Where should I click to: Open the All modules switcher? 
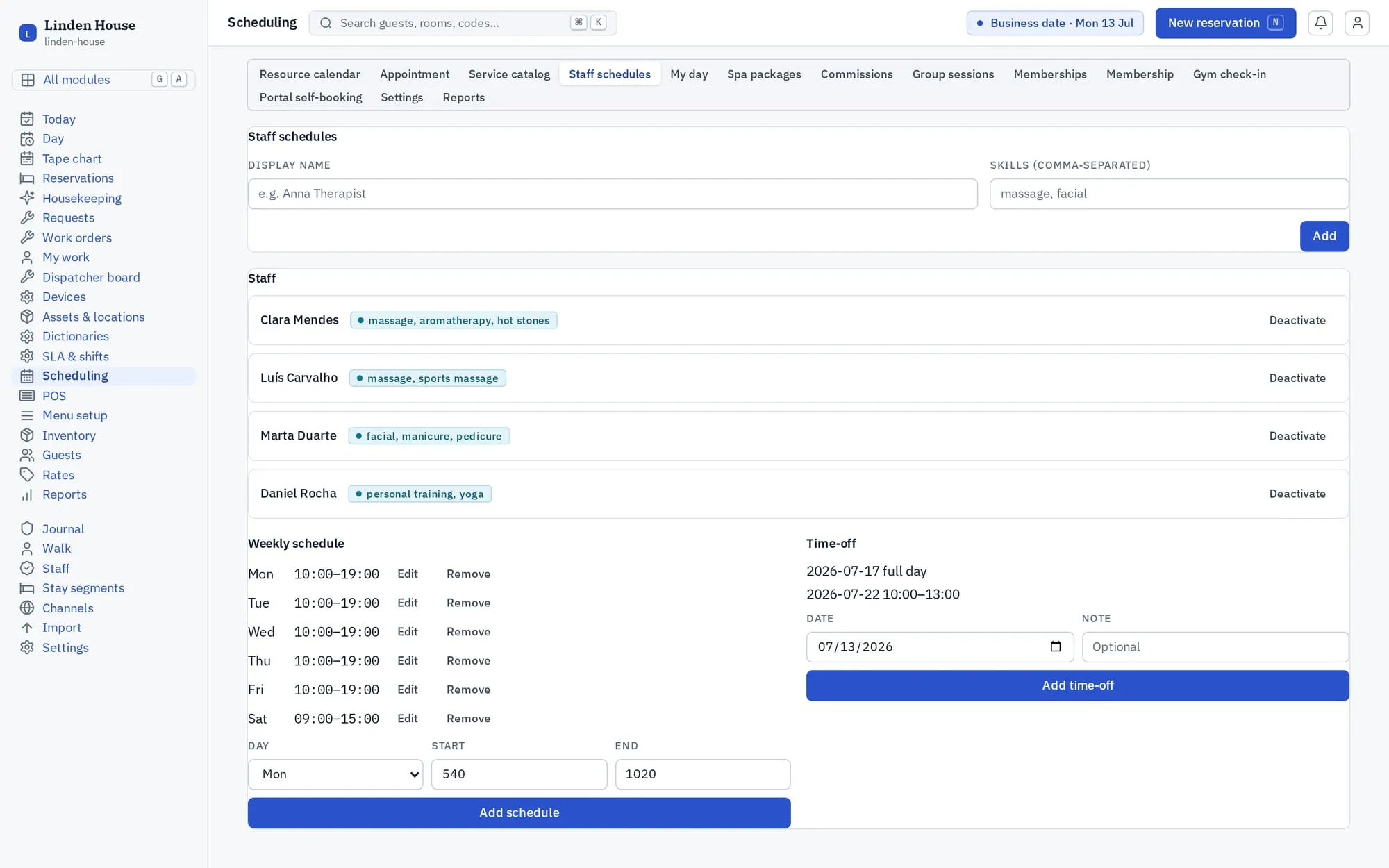[103, 80]
